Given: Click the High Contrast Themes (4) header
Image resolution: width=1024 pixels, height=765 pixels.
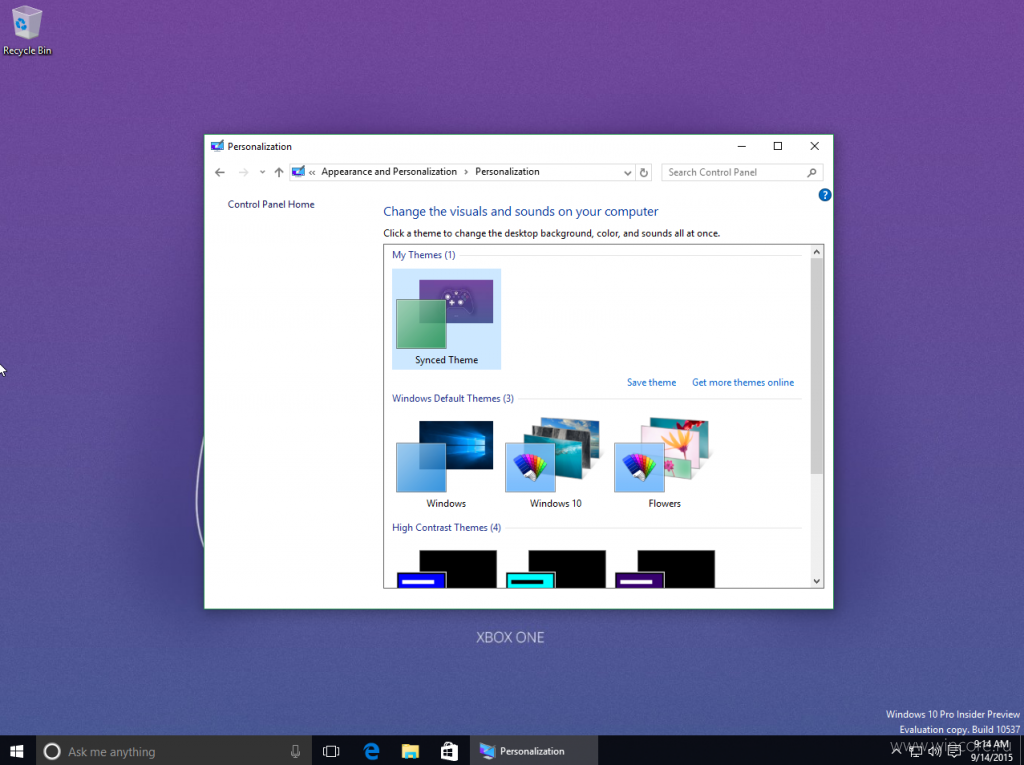Looking at the screenshot, I should coord(446,528).
